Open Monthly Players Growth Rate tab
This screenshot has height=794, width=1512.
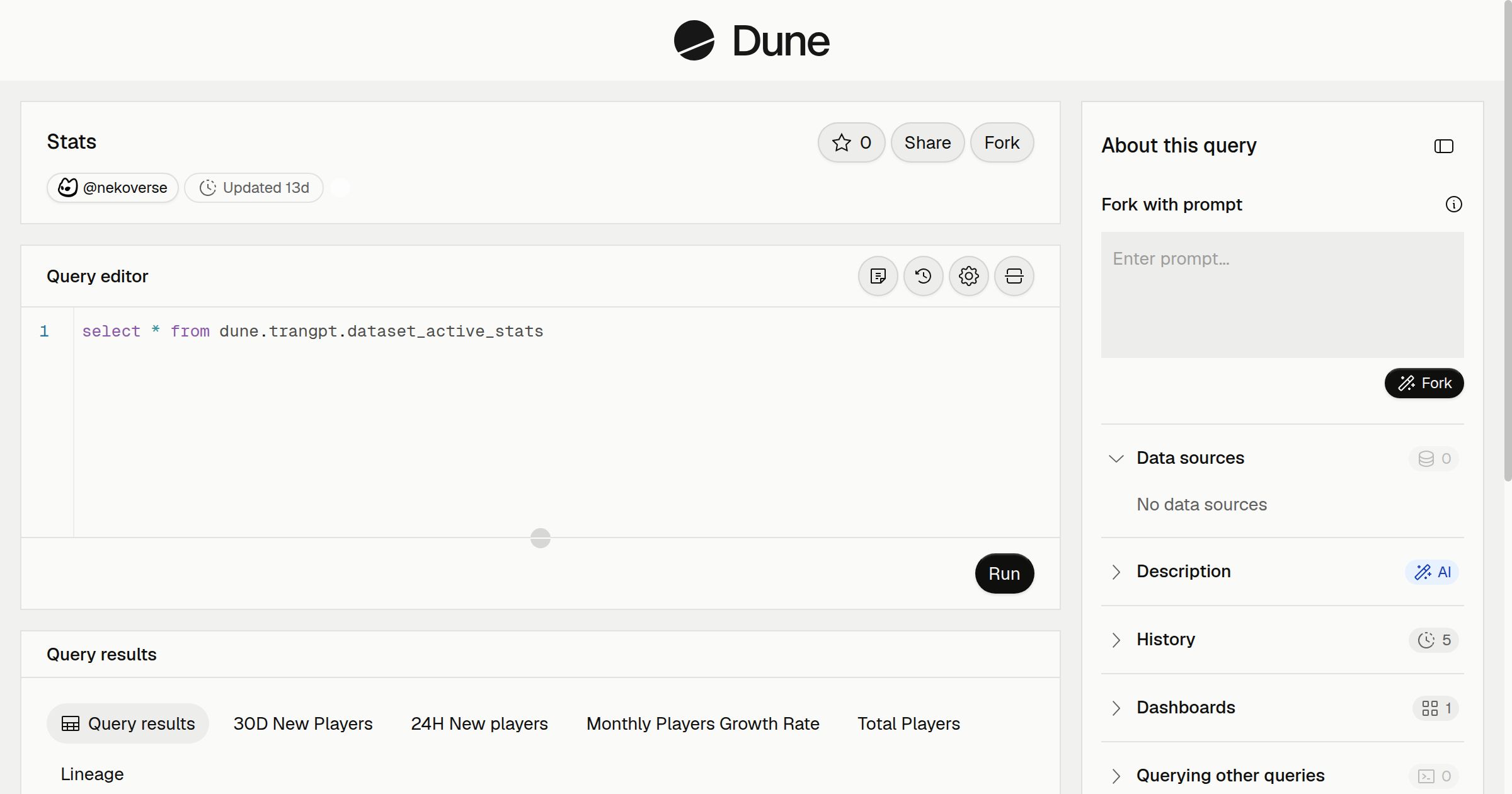point(702,723)
